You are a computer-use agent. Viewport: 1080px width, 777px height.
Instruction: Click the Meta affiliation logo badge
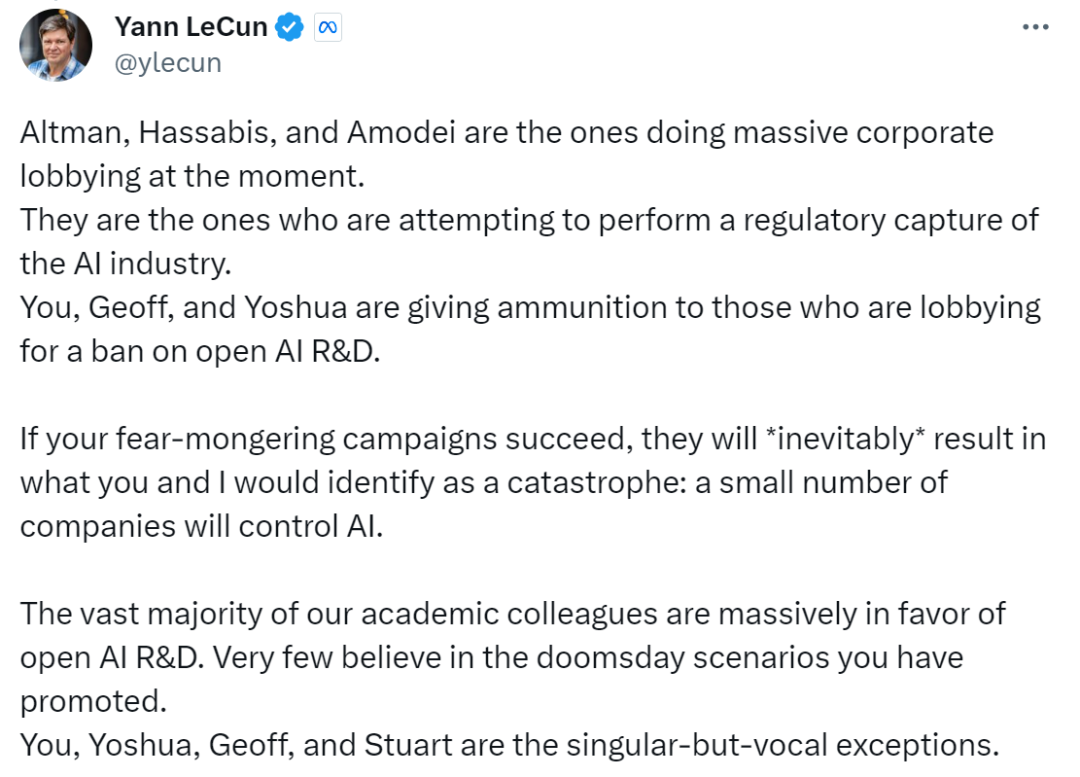tap(328, 28)
